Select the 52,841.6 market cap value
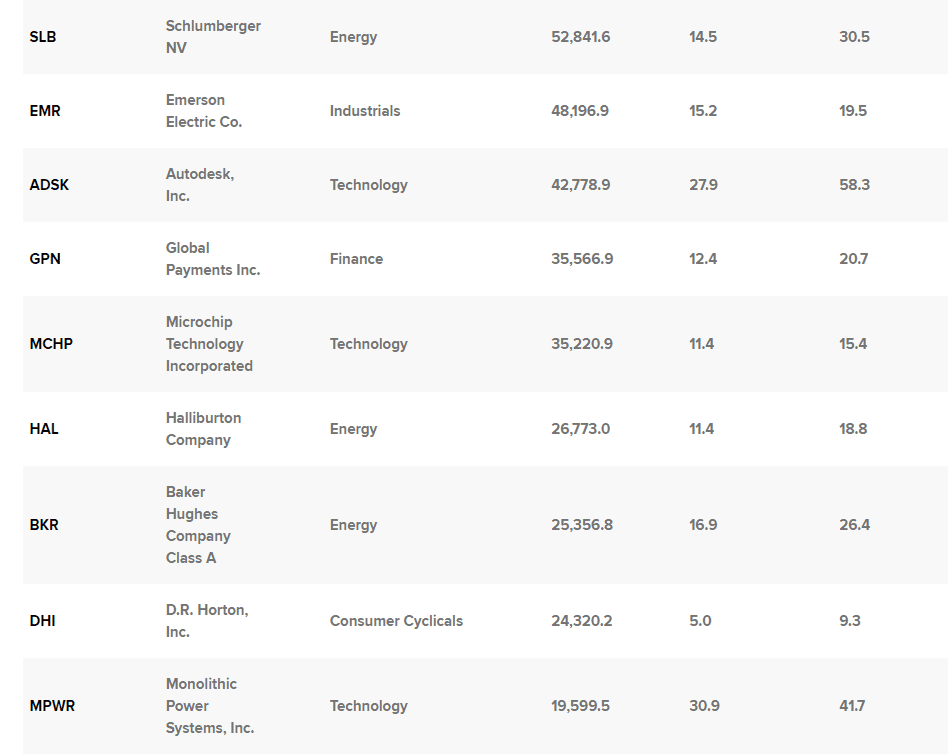Viewport: 951px width, 756px height. pos(580,37)
